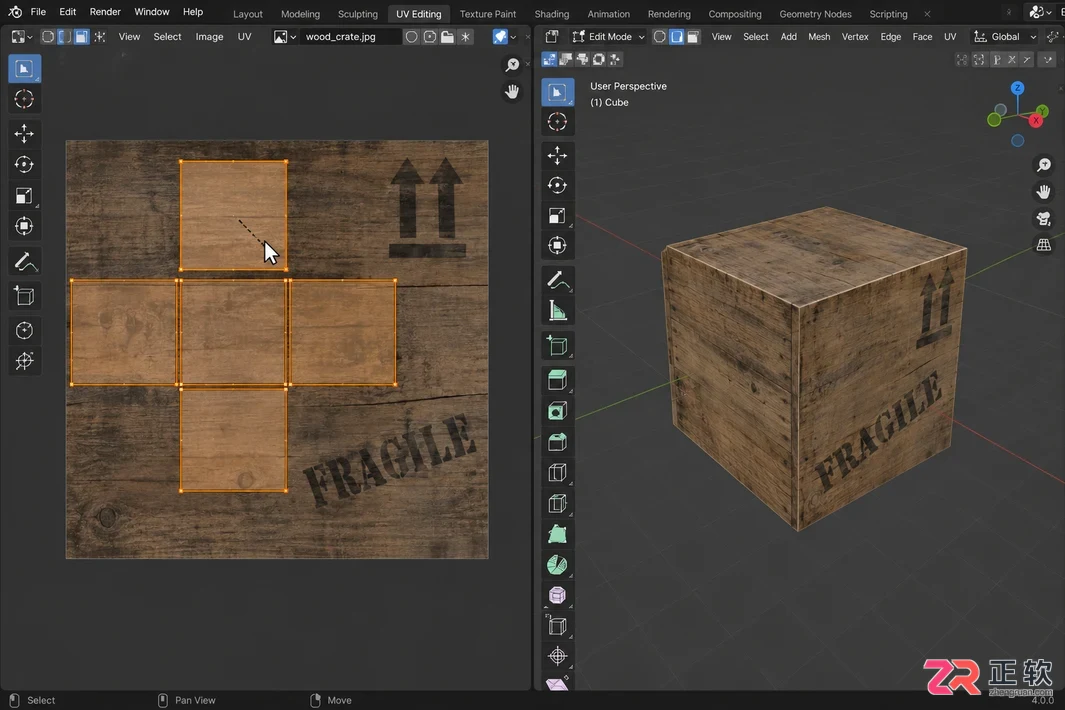This screenshot has height=710, width=1065.
Task: Select the Bevel tool
Action: (558, 442)
